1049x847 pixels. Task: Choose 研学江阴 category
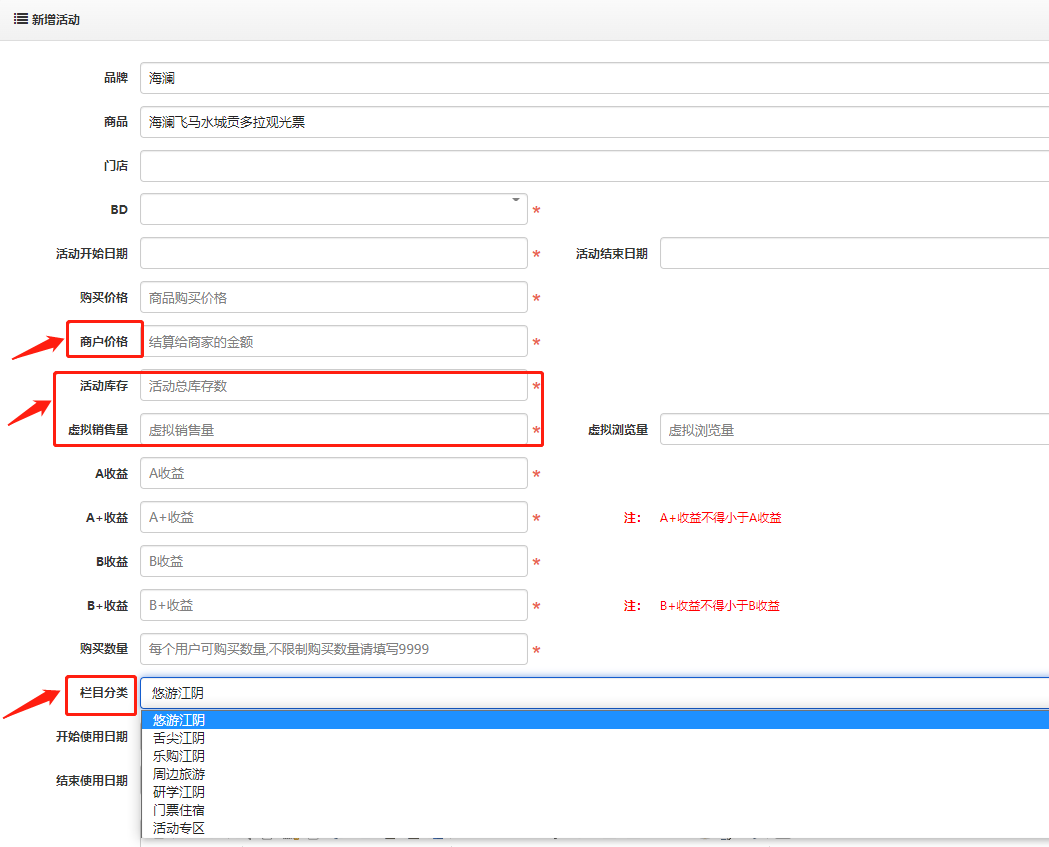(179, 792)
